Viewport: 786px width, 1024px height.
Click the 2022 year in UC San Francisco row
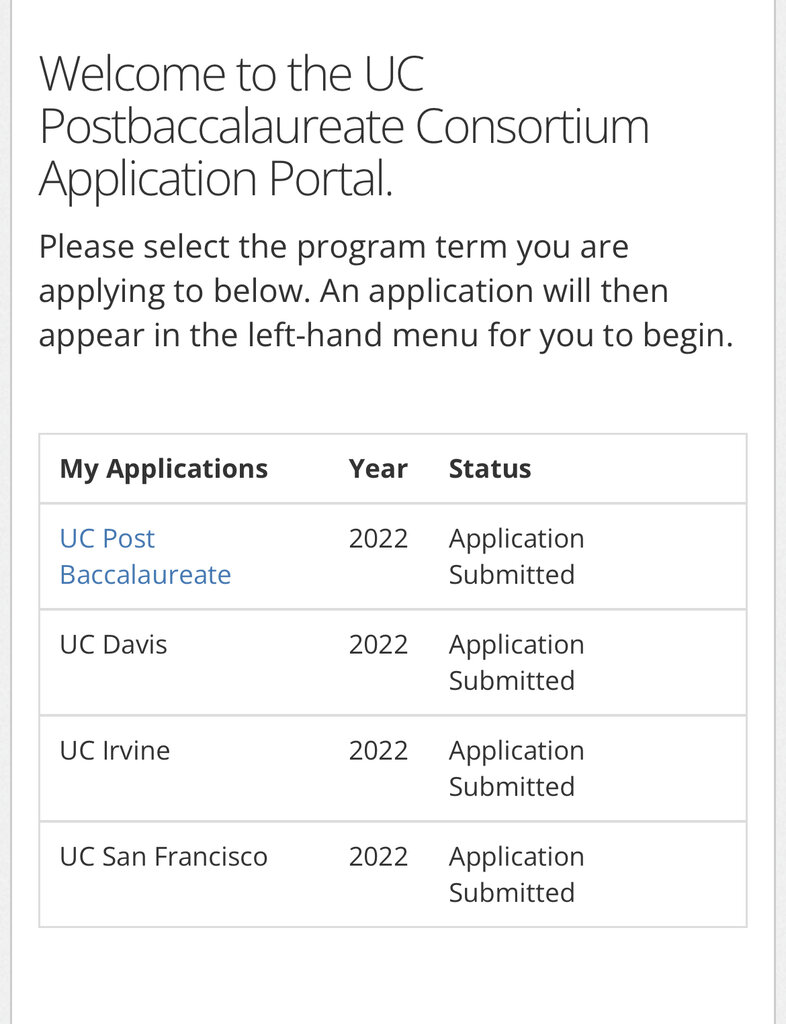(x=378, y=857)
